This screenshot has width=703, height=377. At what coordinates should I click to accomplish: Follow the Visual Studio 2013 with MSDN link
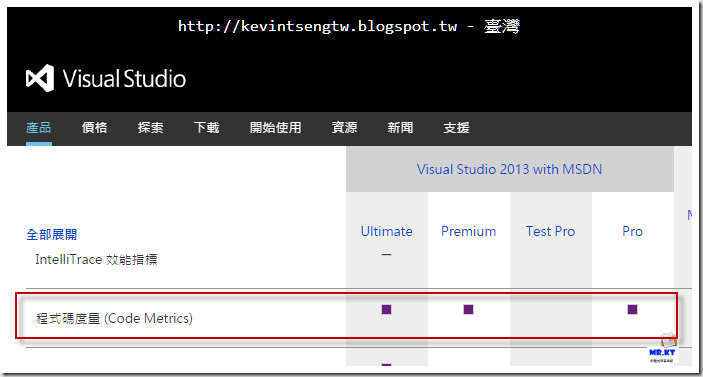coord(509,169)
